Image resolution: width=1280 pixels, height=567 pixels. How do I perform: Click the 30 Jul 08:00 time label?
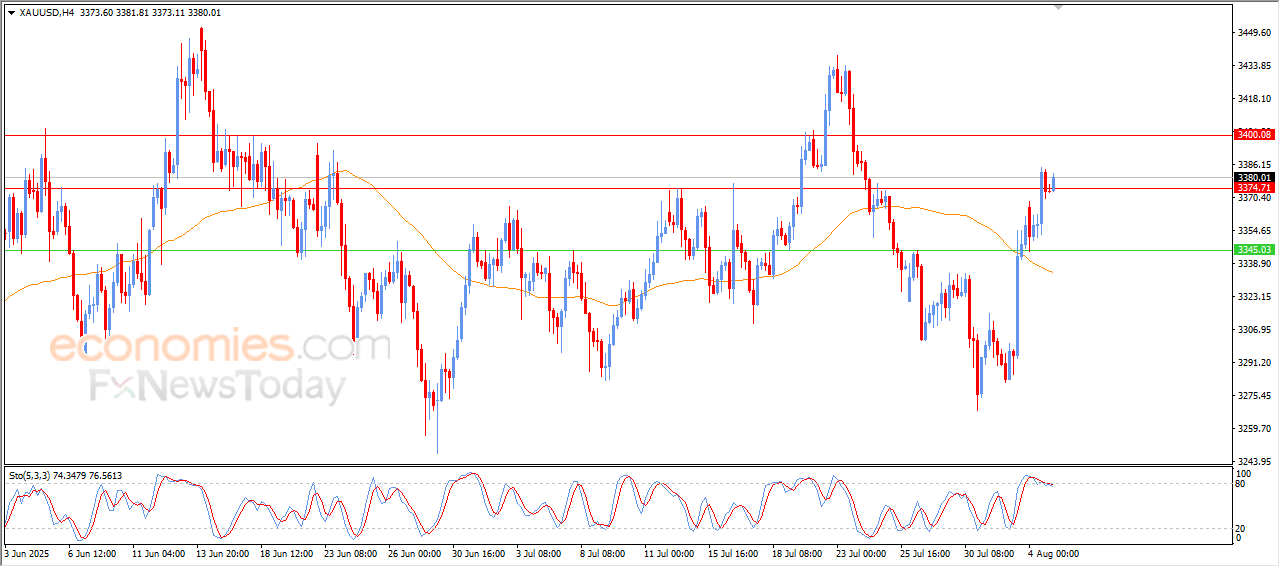coord(990,552)
